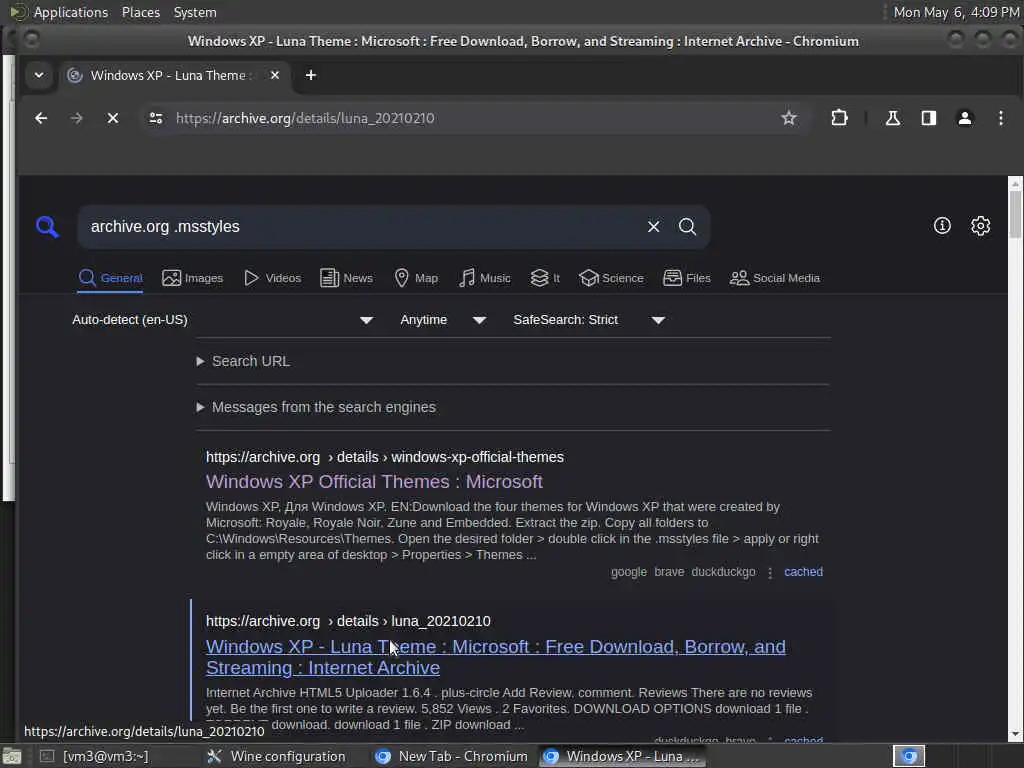Open the tab search dropdown
This screenshot has height=768, width=1024.
click(x=39, y=75)
